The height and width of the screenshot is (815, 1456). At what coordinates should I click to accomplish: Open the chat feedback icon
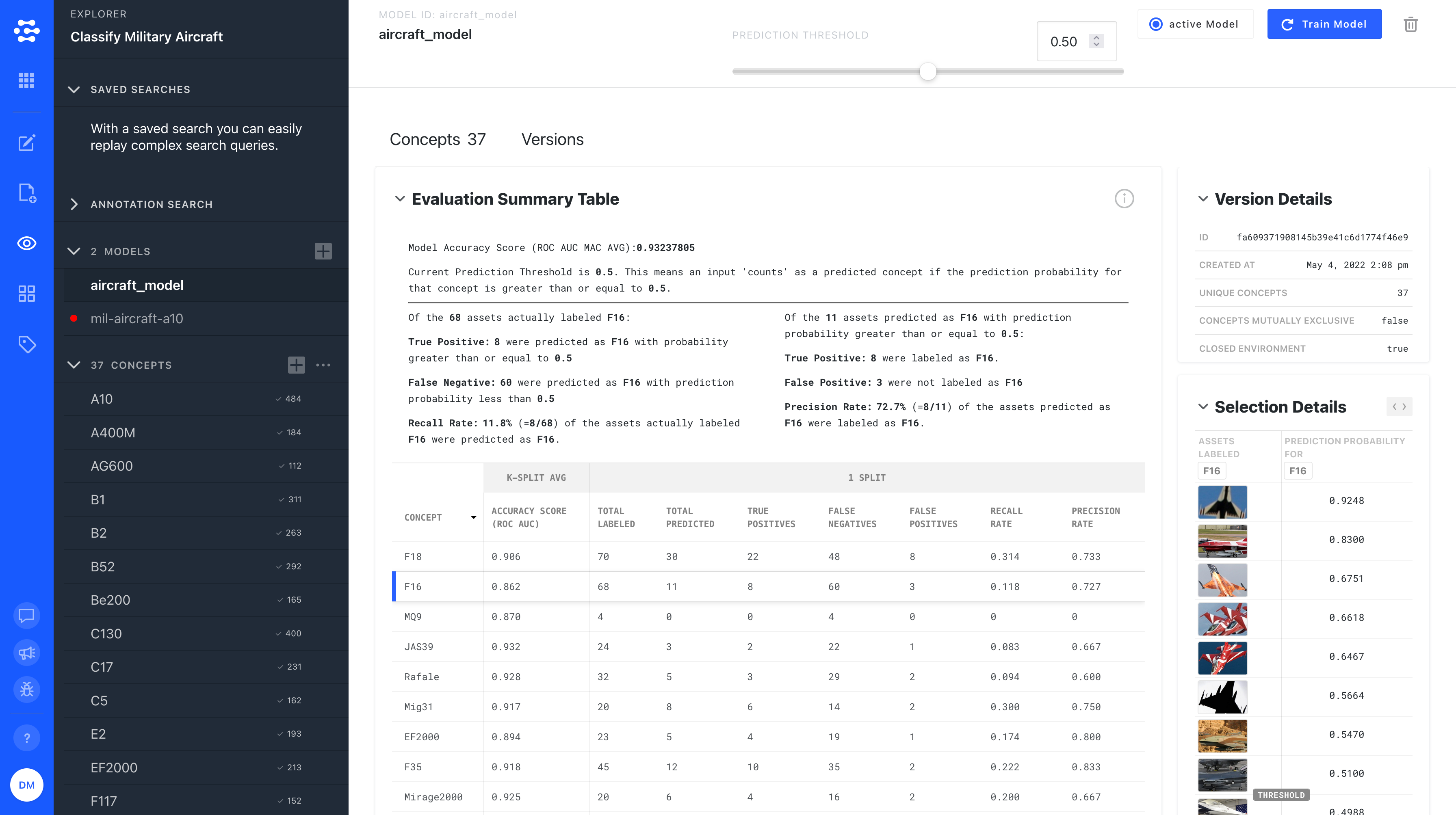[26, 616]
